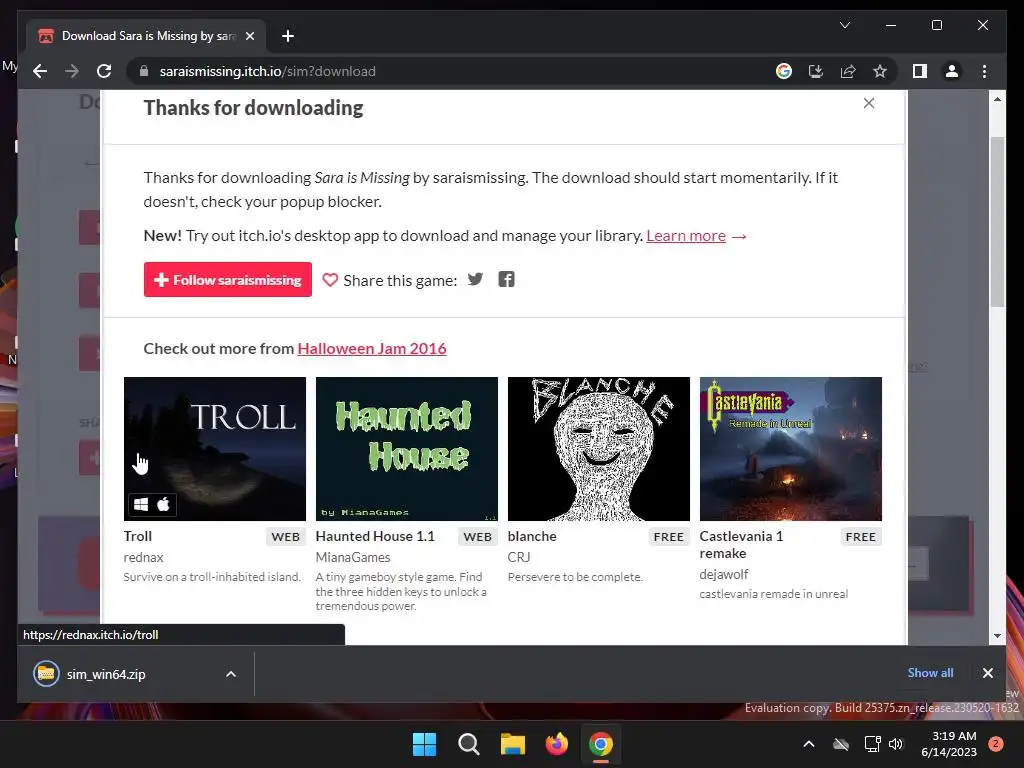This screenshot has width=1024, height=768.
Task: Select the Download Sara is Missing tab
Action: (146, 36)
